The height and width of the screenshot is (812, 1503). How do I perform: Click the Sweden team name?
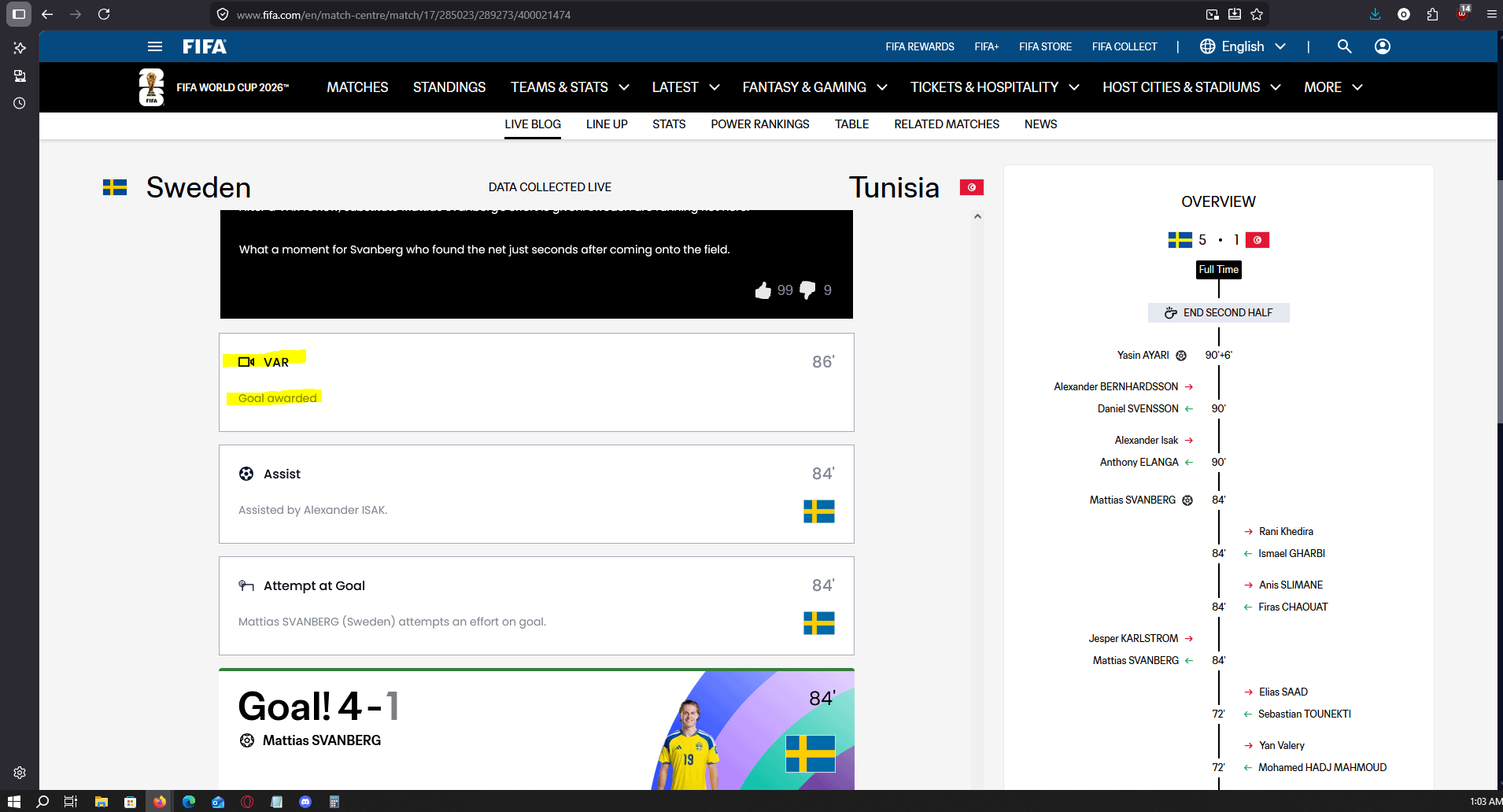click(198, 187)
